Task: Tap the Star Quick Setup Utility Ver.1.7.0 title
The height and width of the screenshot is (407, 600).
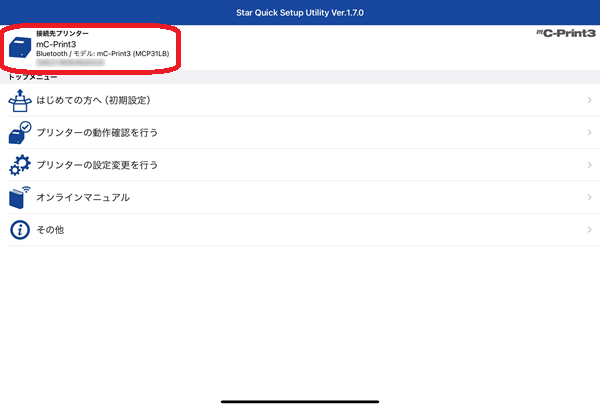Action: tap(300, 13)
